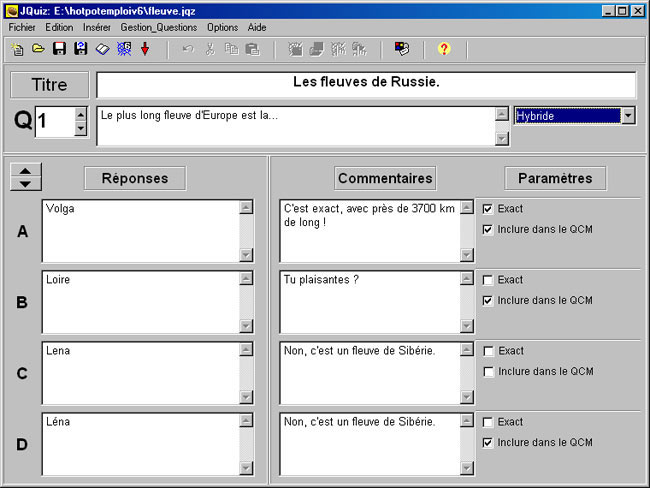Click the Save As disk icon
Image resolution: width=650 pixels, height=488 pixels.
(80, 48)
